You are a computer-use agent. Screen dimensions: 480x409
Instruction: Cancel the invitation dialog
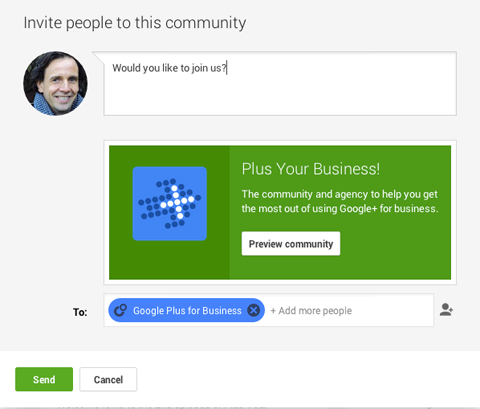[108, 379]
